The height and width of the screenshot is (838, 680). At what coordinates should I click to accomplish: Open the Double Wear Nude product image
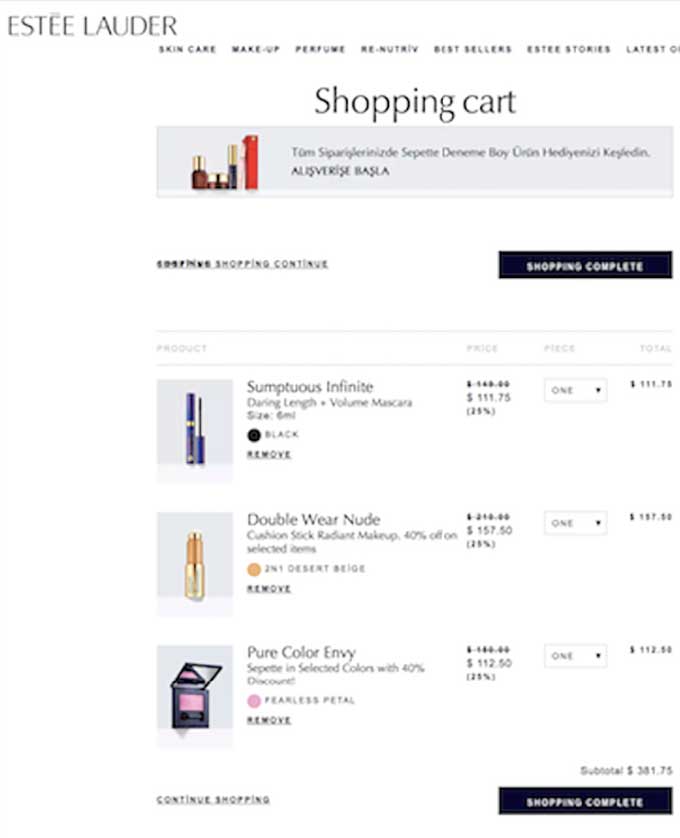195,564
